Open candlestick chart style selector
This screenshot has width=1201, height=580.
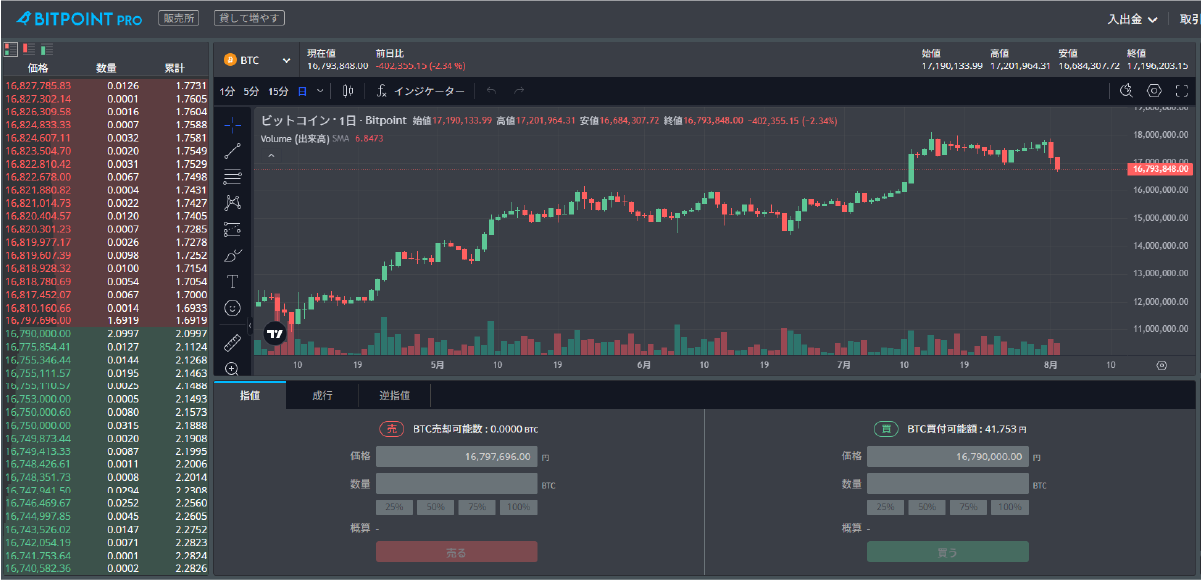pos(348,91)
